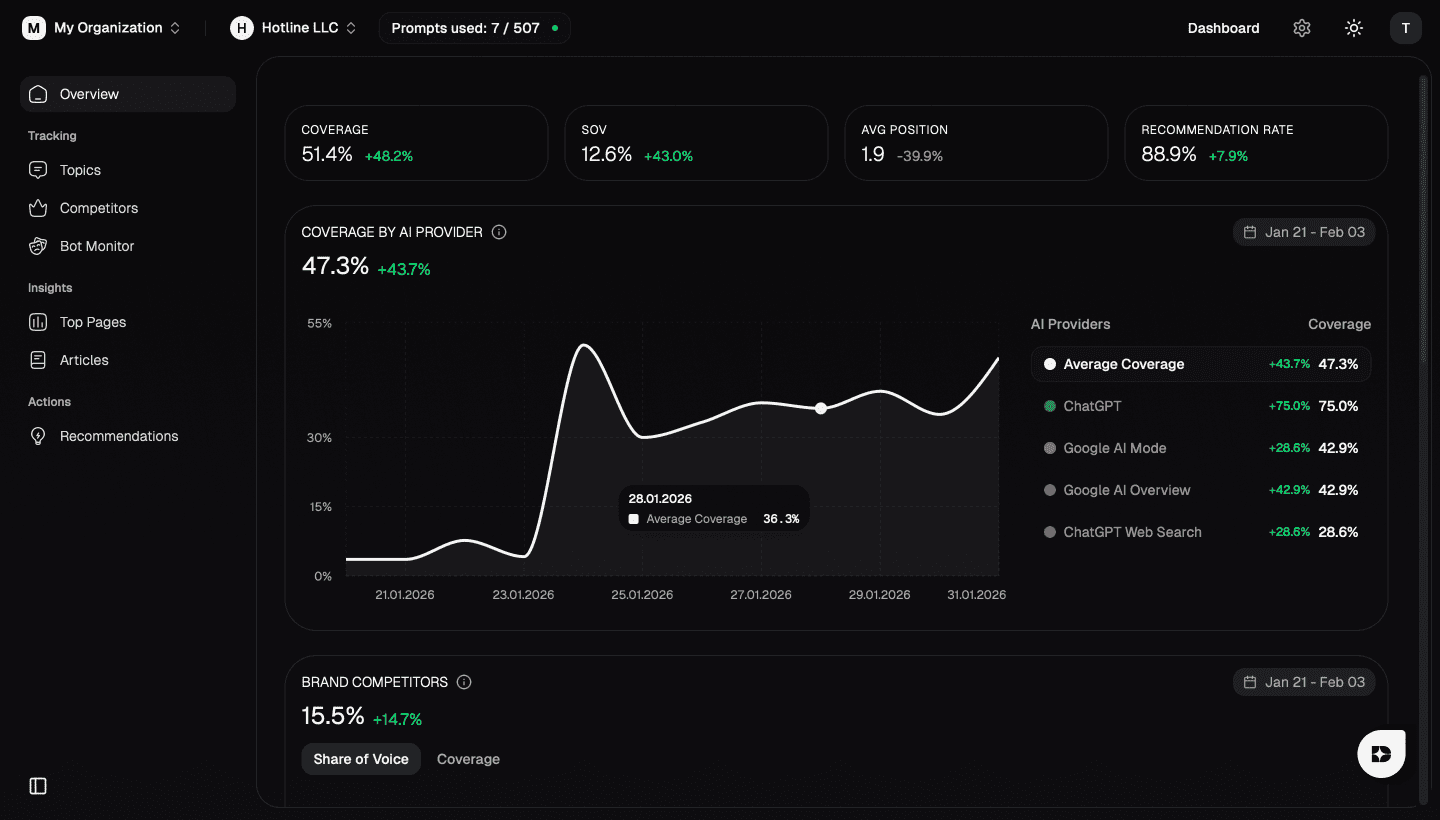Image resolution: width=1440 pixels, height=820 pixels.
Task: Click the highlighted data point on the coverage chart
Action: (x=821, y=408)
